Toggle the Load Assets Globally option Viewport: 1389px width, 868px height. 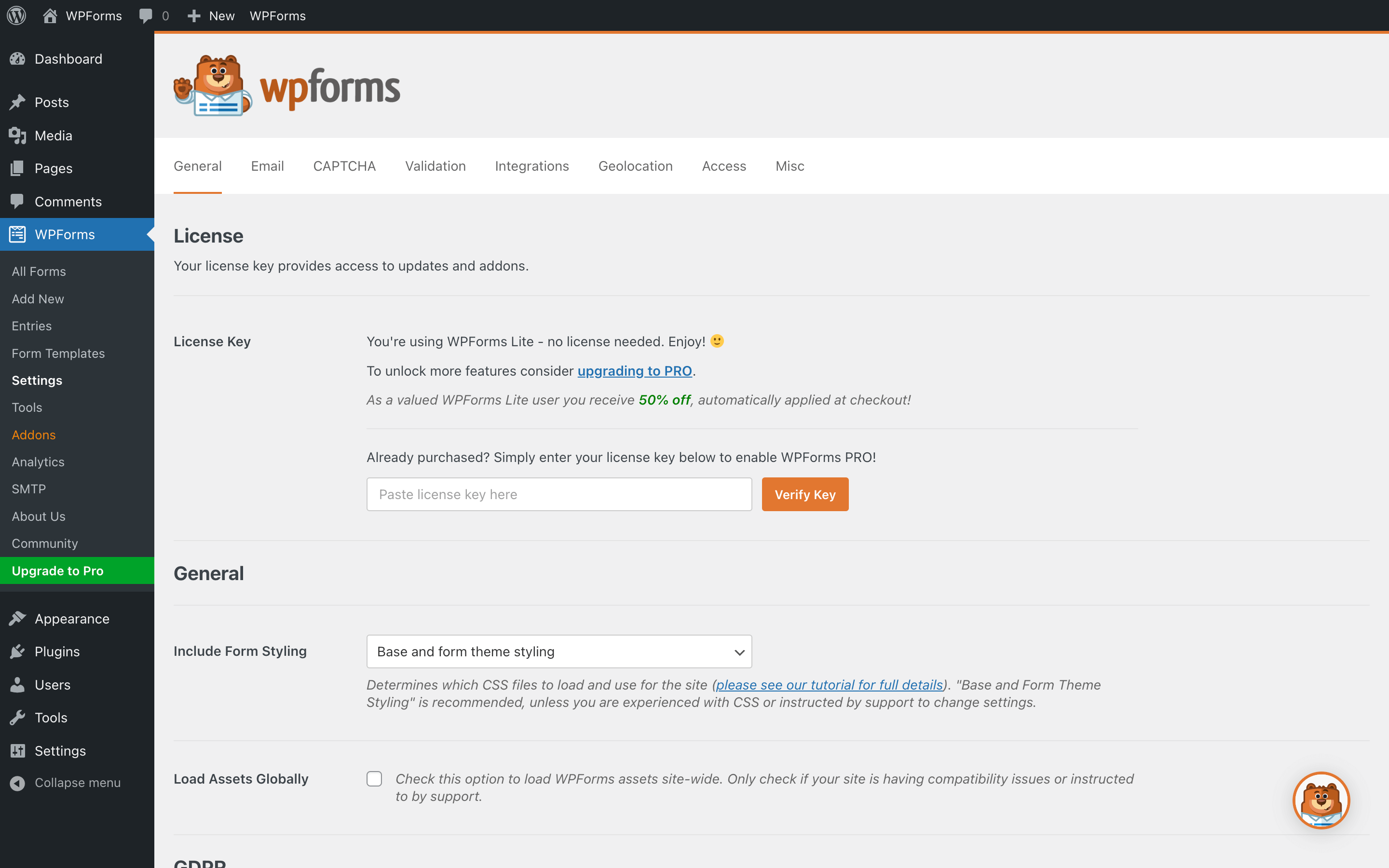(375, 779)
